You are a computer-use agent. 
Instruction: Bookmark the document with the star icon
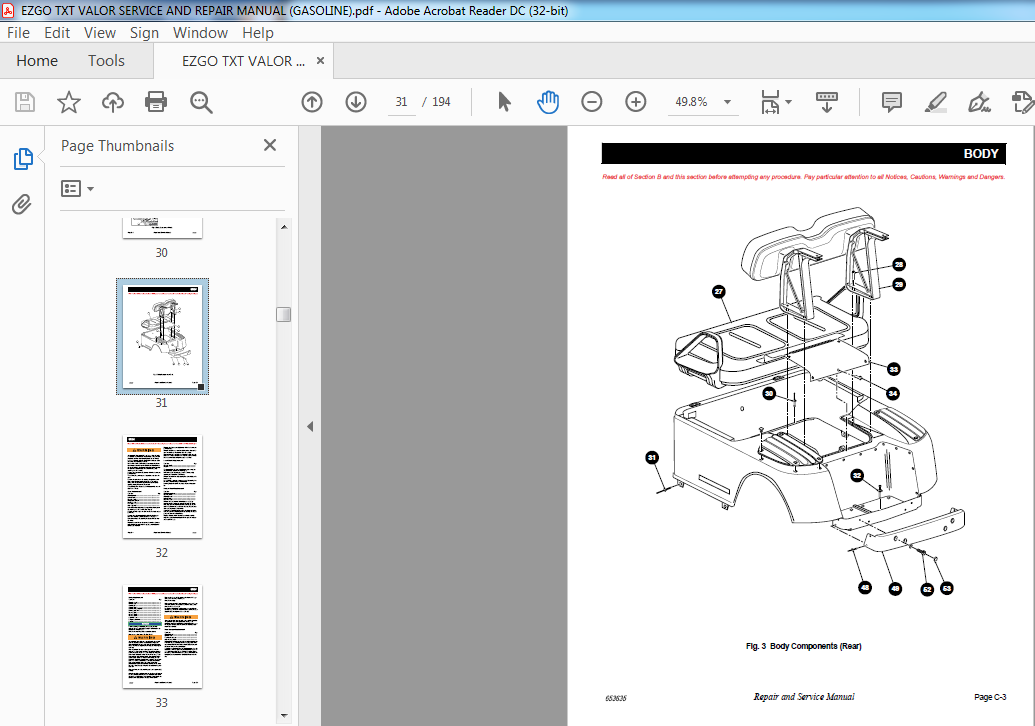(69, 102)
